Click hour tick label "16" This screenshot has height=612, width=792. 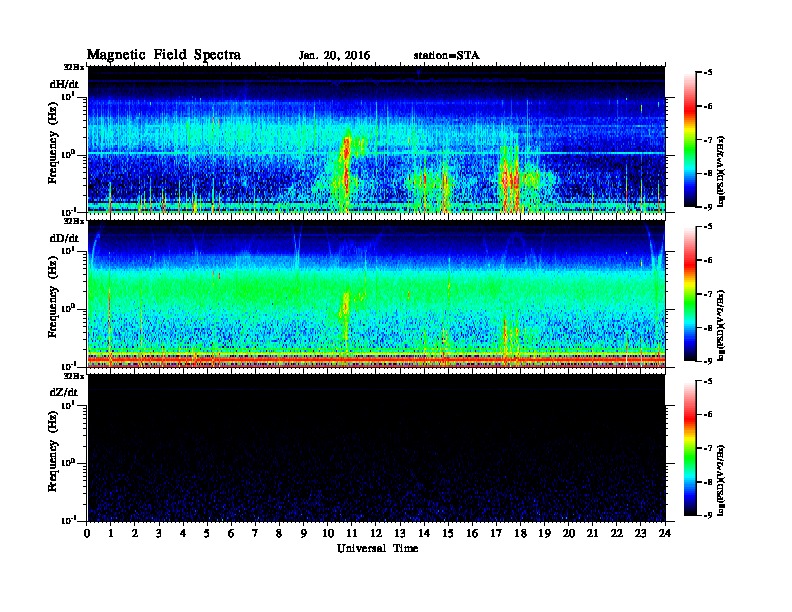(472, 533)
